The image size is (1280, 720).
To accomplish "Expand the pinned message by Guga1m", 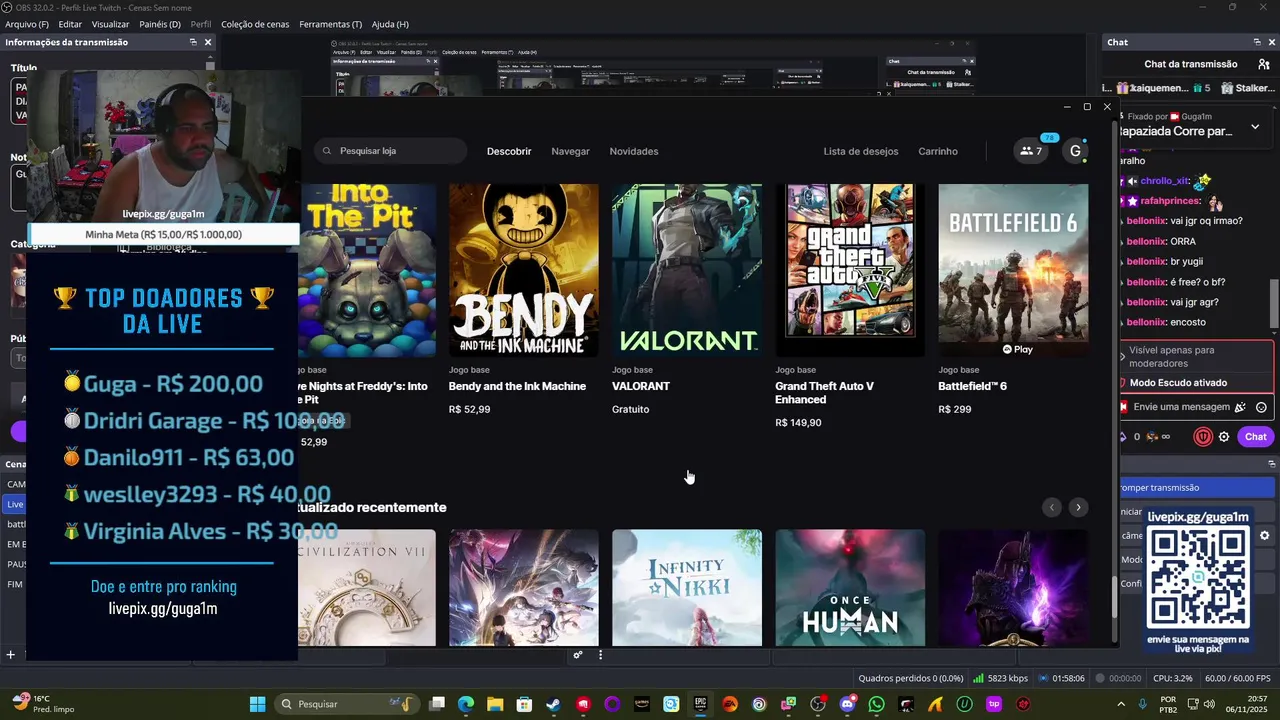I will coord(1255,127).
